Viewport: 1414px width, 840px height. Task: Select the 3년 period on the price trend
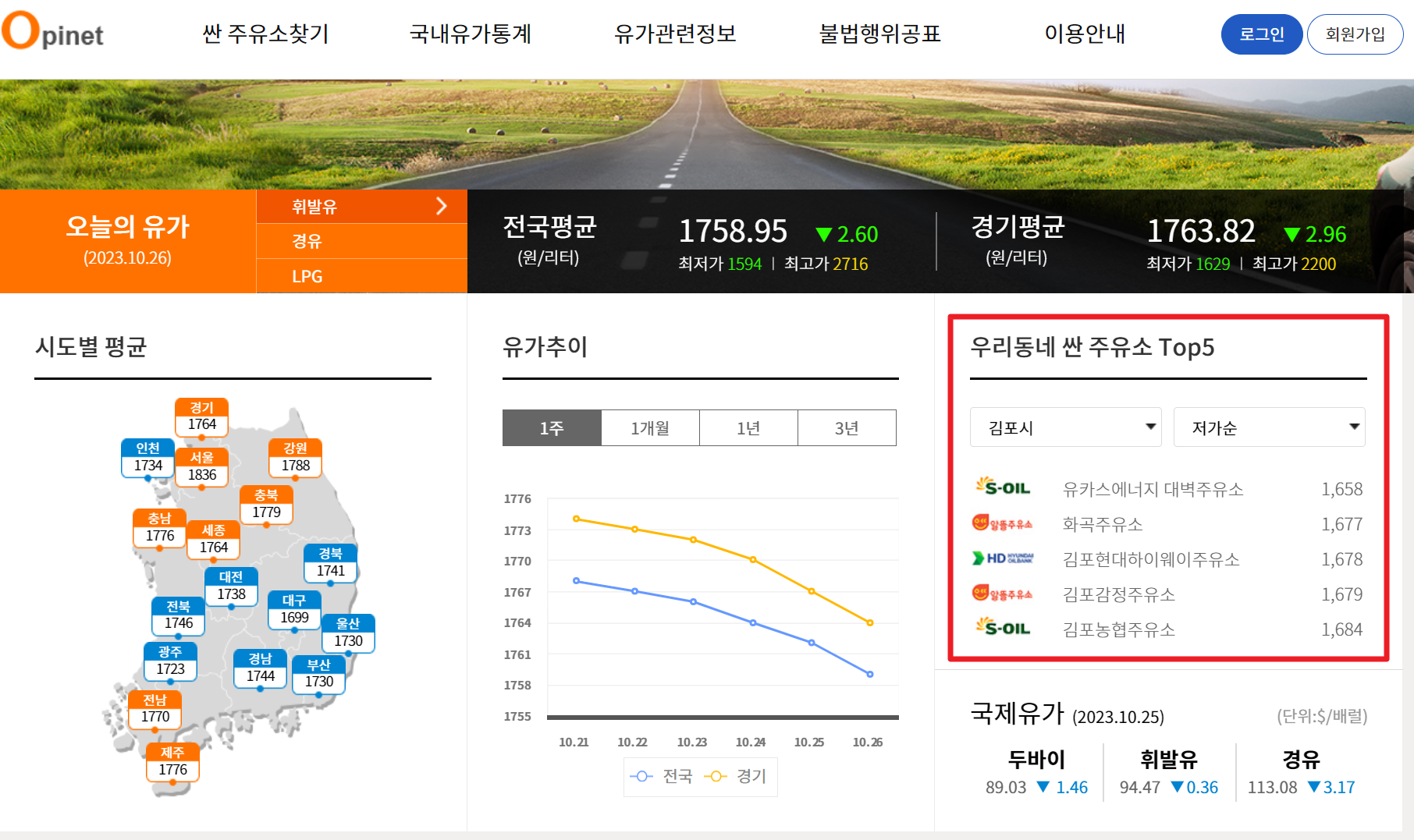coord(847,427)
